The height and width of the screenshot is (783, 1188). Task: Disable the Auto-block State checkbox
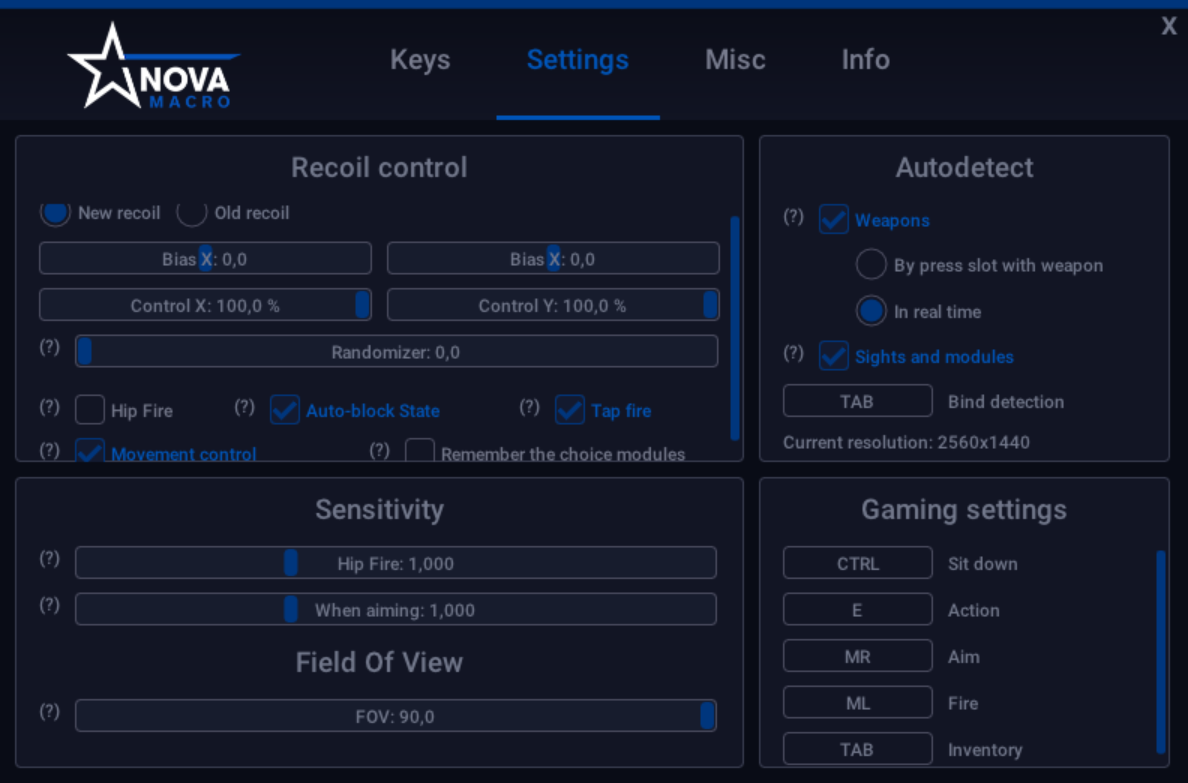(285, 410)
